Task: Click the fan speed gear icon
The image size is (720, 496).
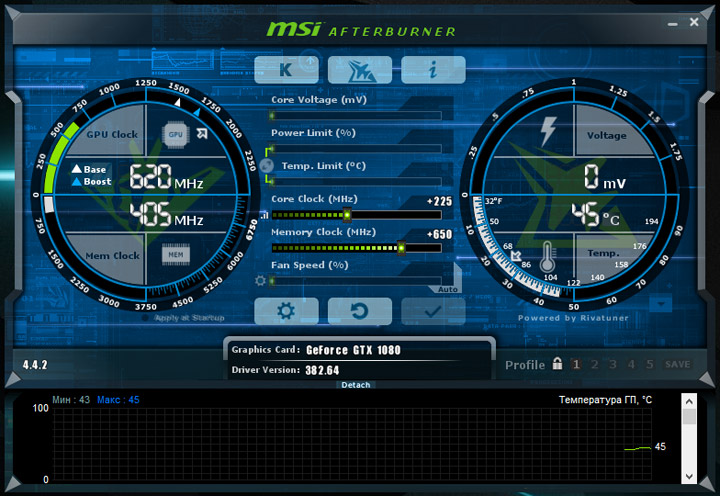Action: [260, 280]
